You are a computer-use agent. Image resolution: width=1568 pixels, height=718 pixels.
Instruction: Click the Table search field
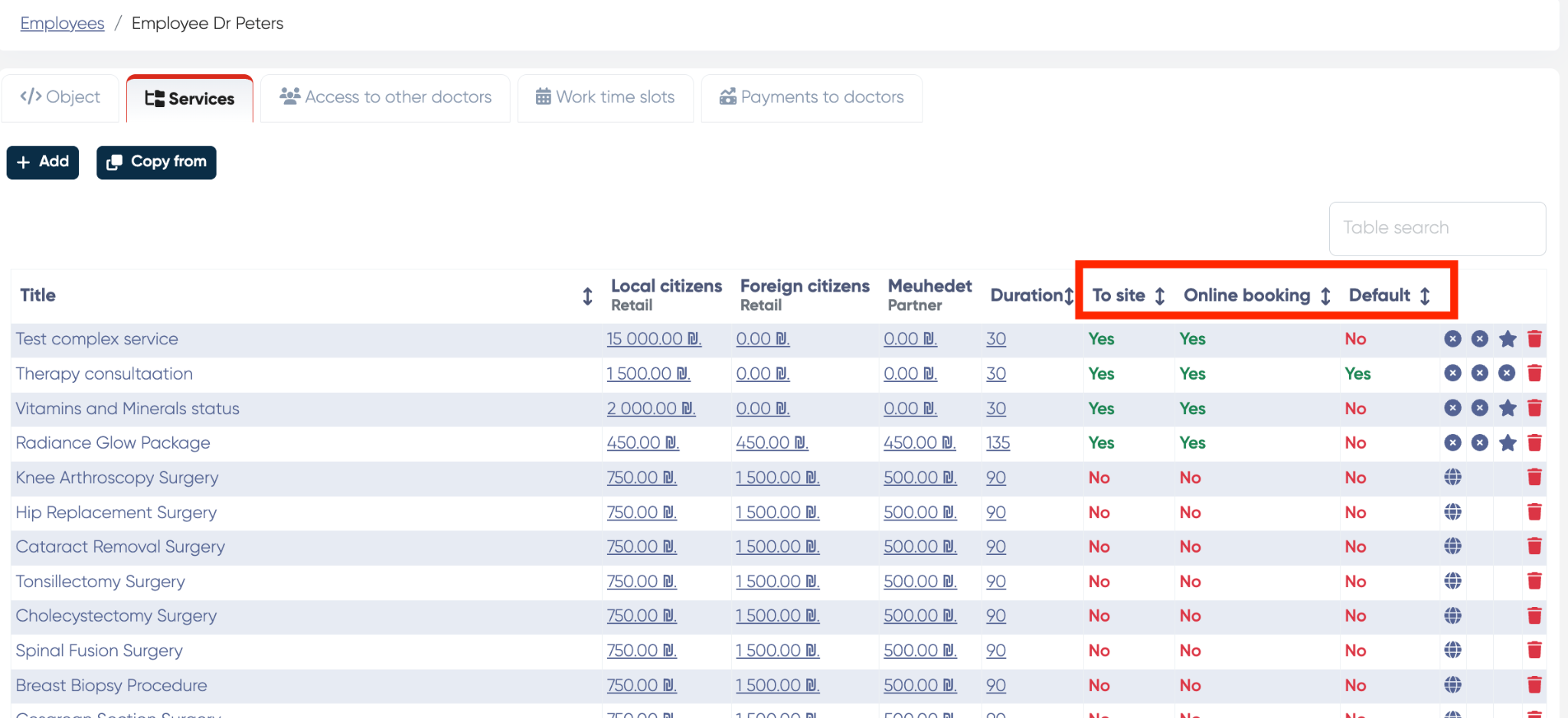click(1436, 228)
